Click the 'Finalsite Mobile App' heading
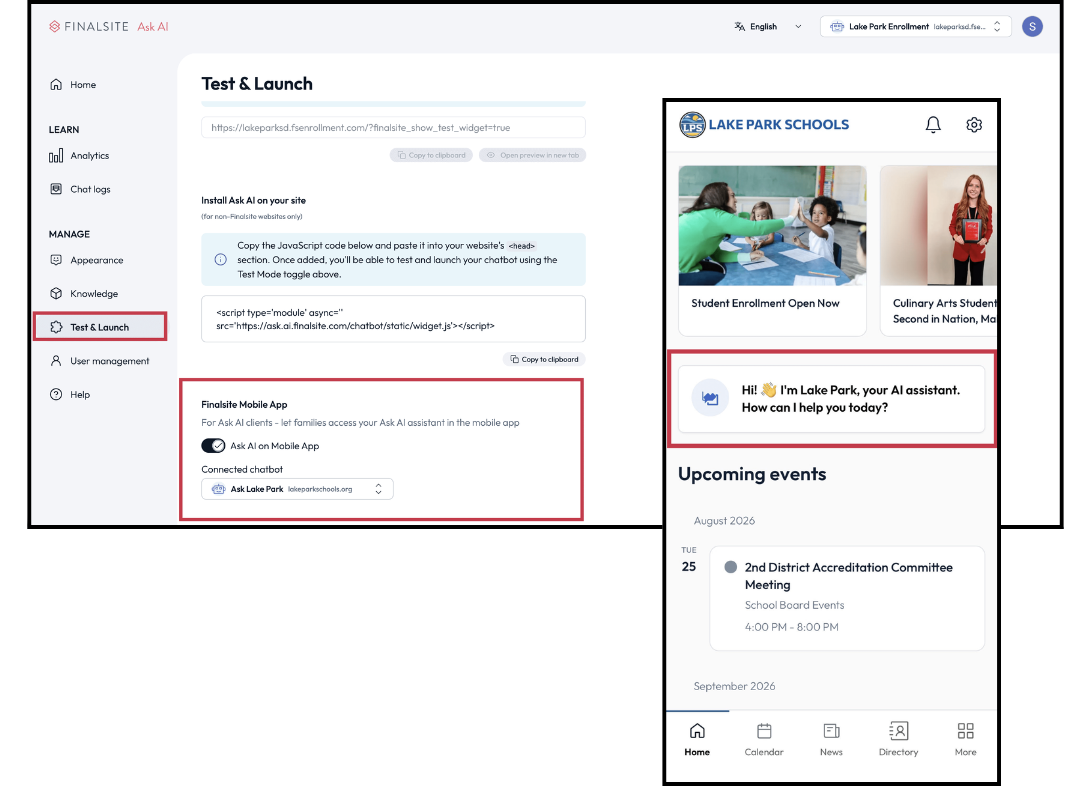 tap(244, 404)
